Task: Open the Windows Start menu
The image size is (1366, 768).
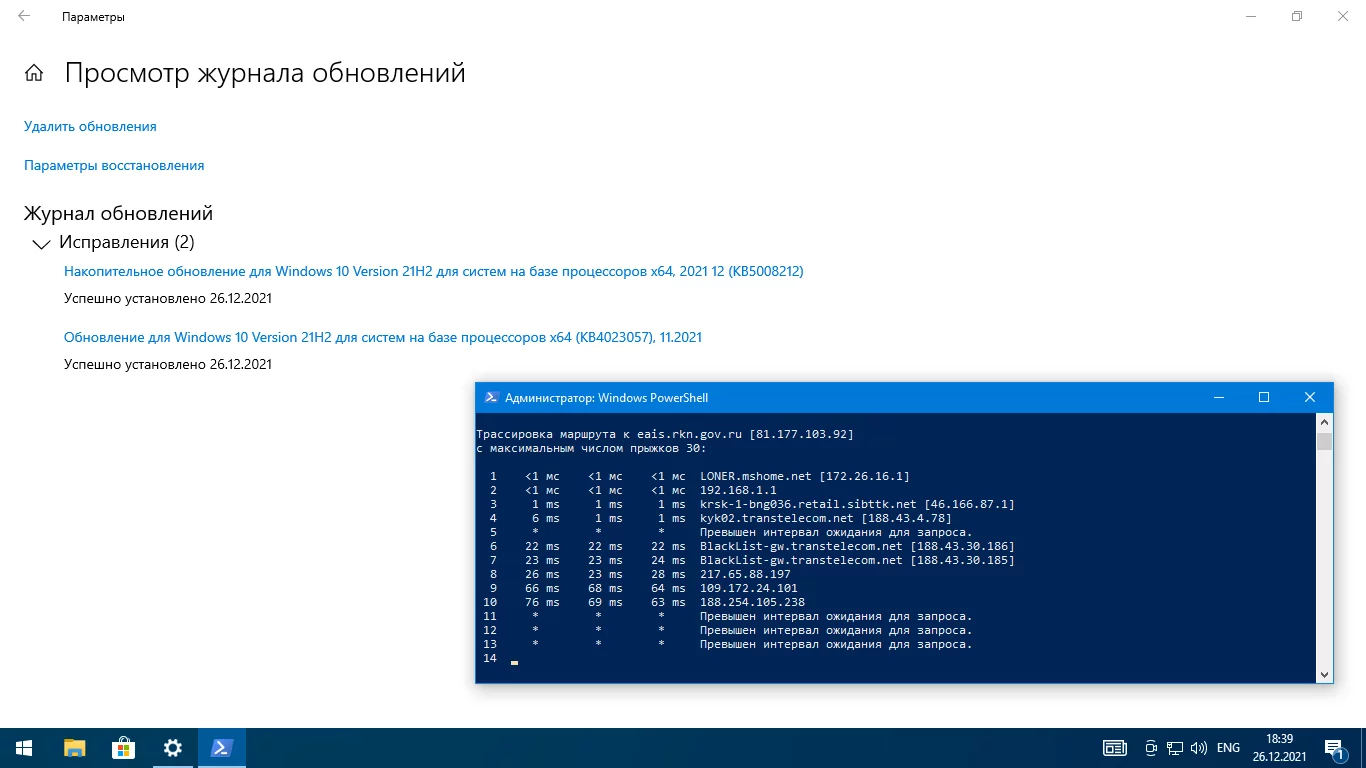Action: click(24, 748)
